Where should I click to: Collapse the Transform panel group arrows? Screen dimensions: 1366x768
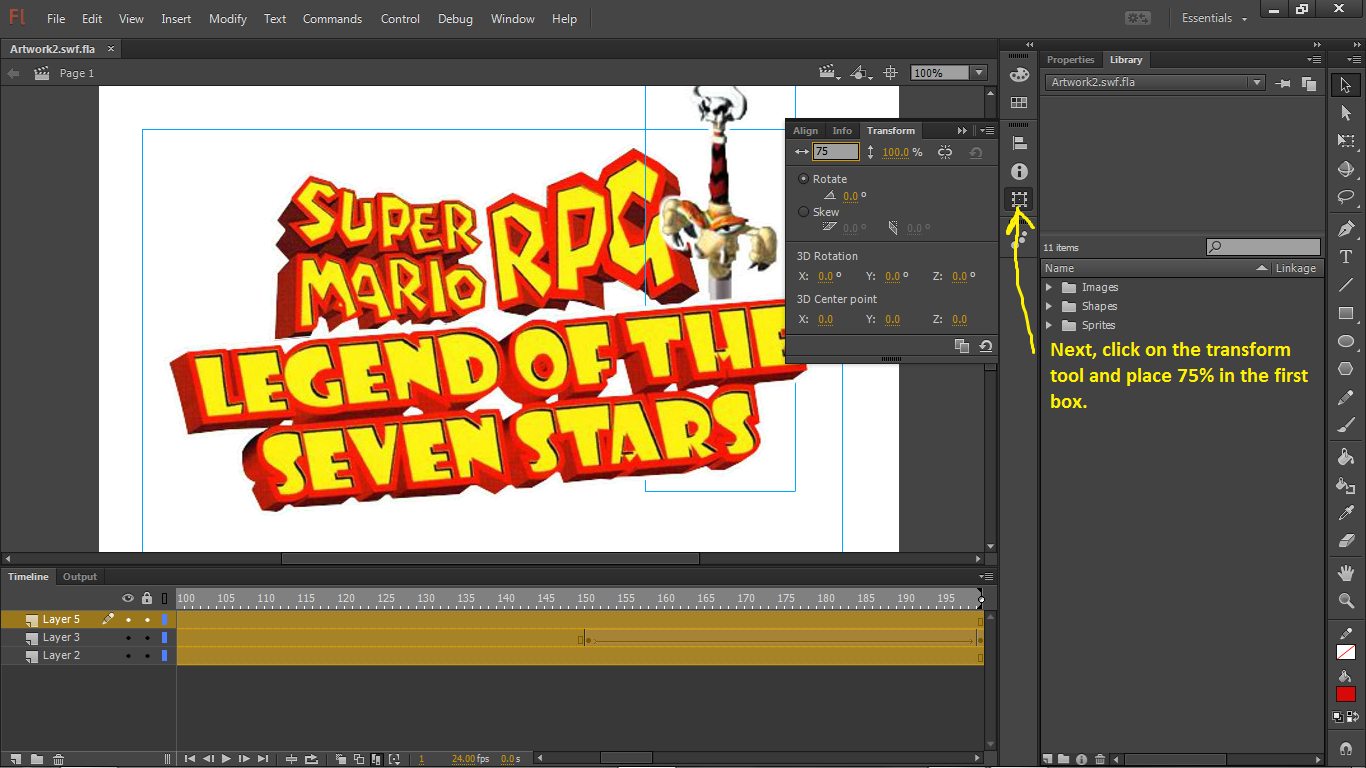coord(962,131)
